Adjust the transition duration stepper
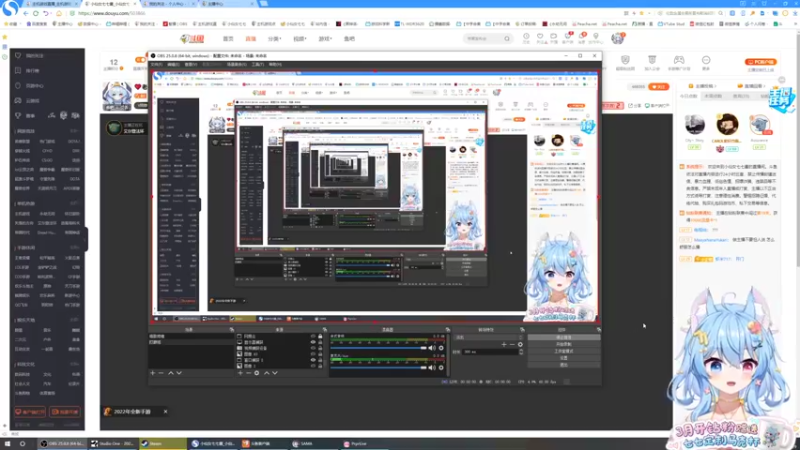The image size is (800, 450). 520,352
